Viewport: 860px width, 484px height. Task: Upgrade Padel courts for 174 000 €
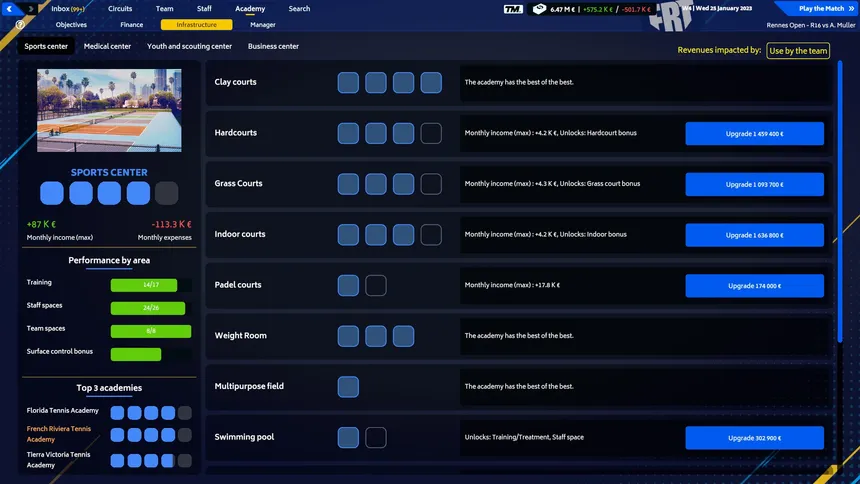pos(754,285)
